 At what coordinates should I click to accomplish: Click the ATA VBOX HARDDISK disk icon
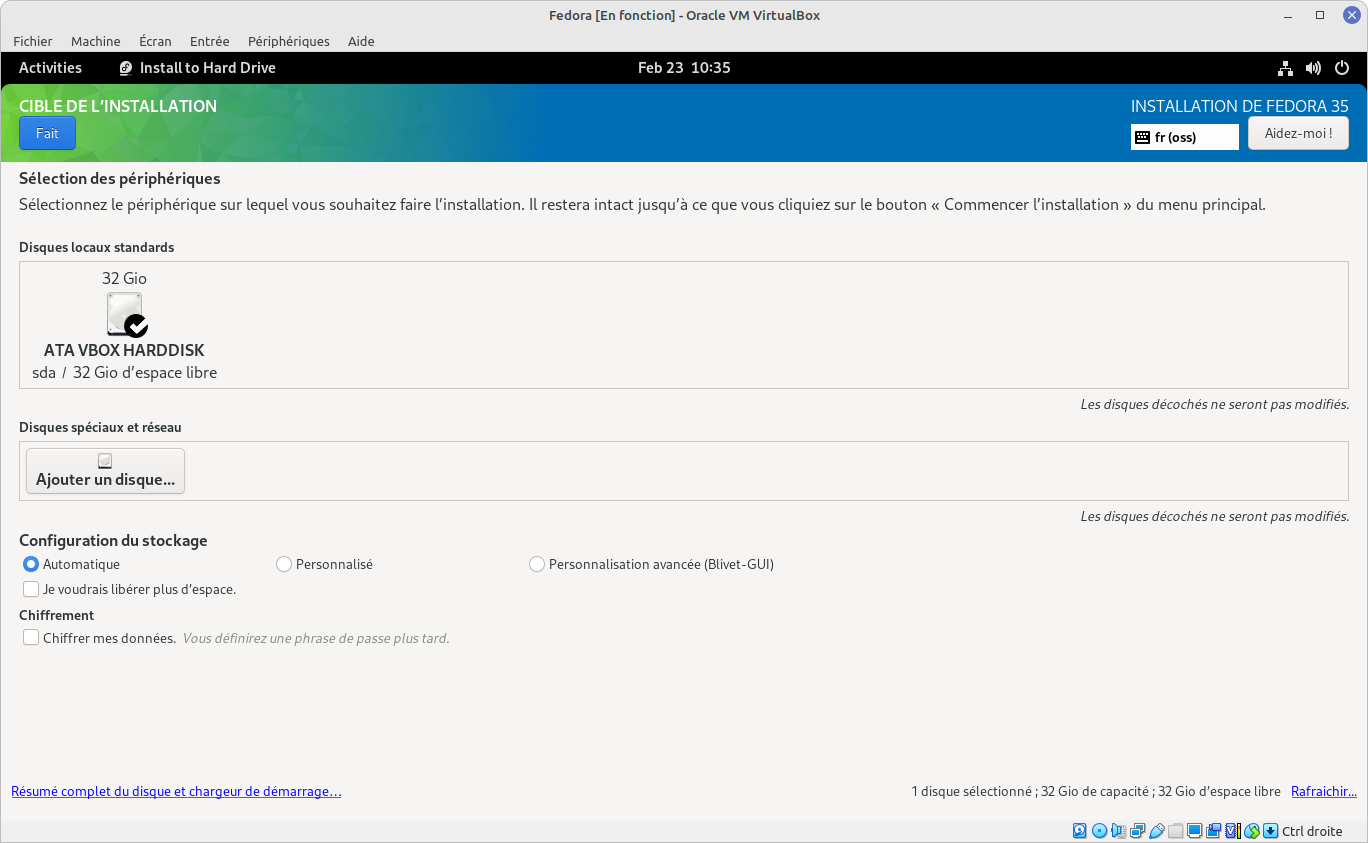click(126, 314)
